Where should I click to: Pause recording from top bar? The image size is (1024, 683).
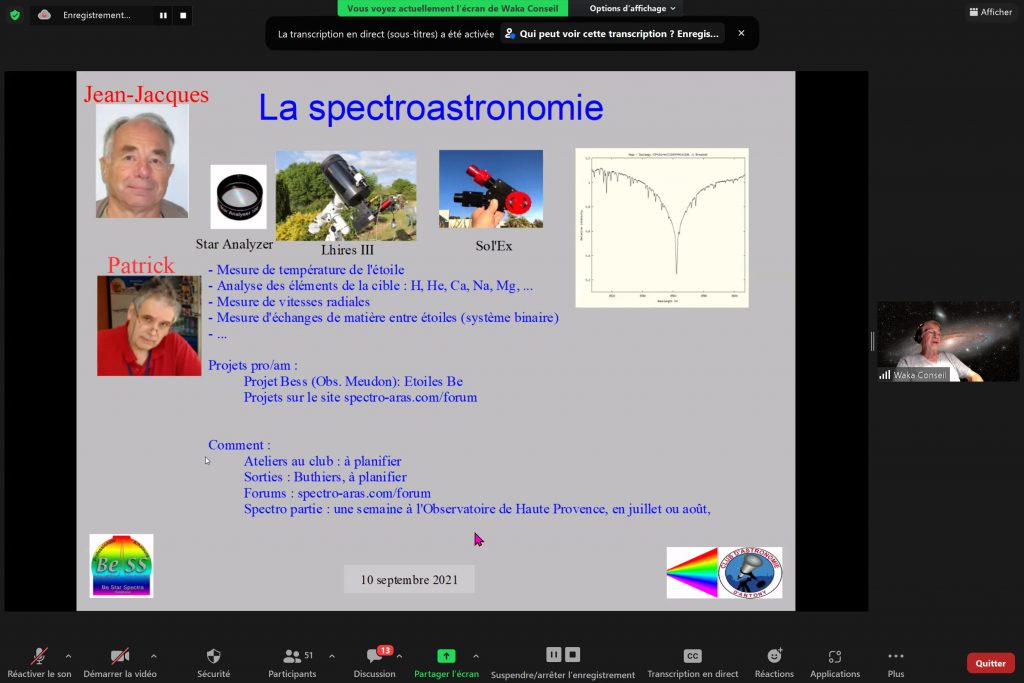(163, 15)
